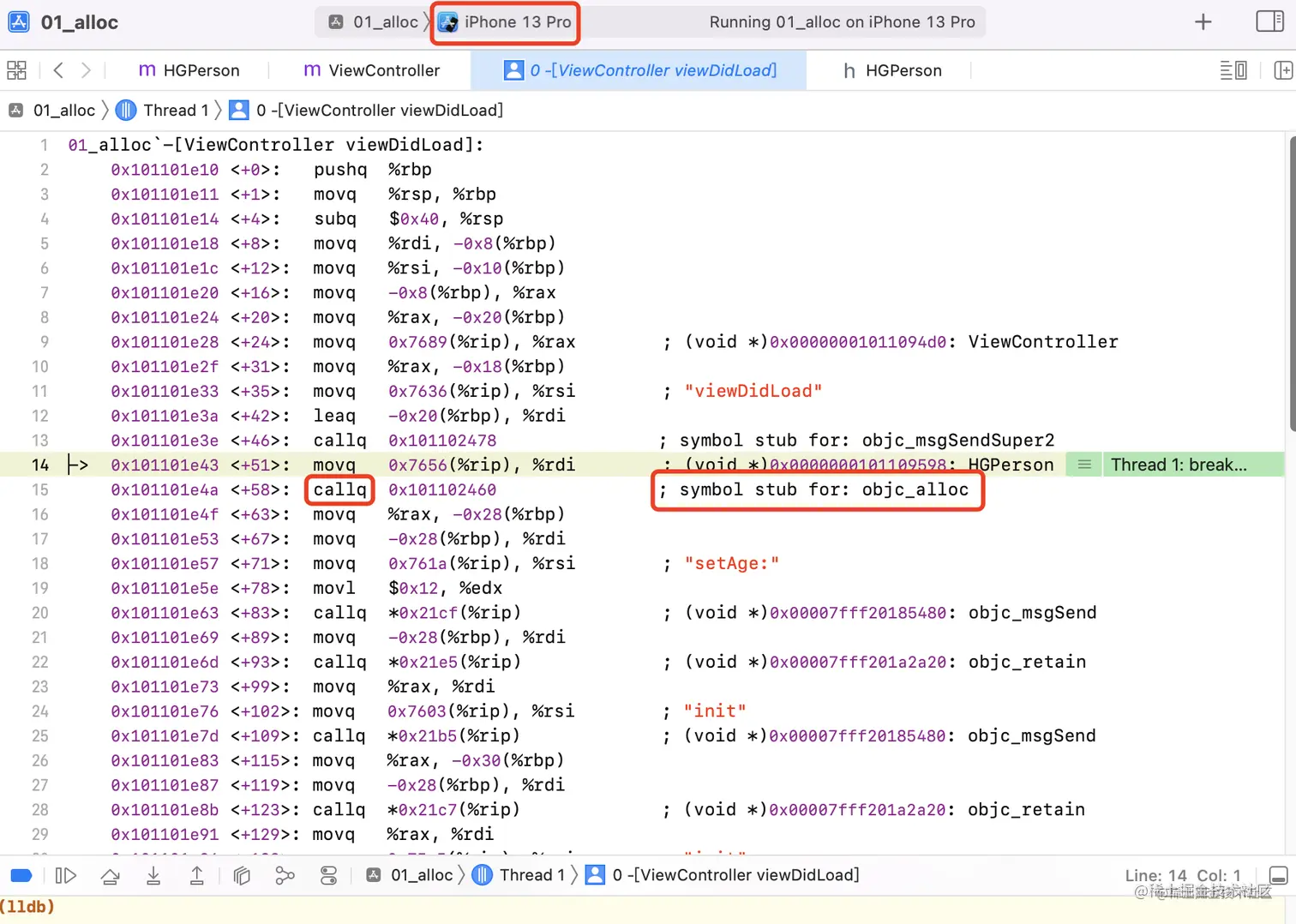Add new tab with plus button

pyautogui.click(x=1203, y=22)
